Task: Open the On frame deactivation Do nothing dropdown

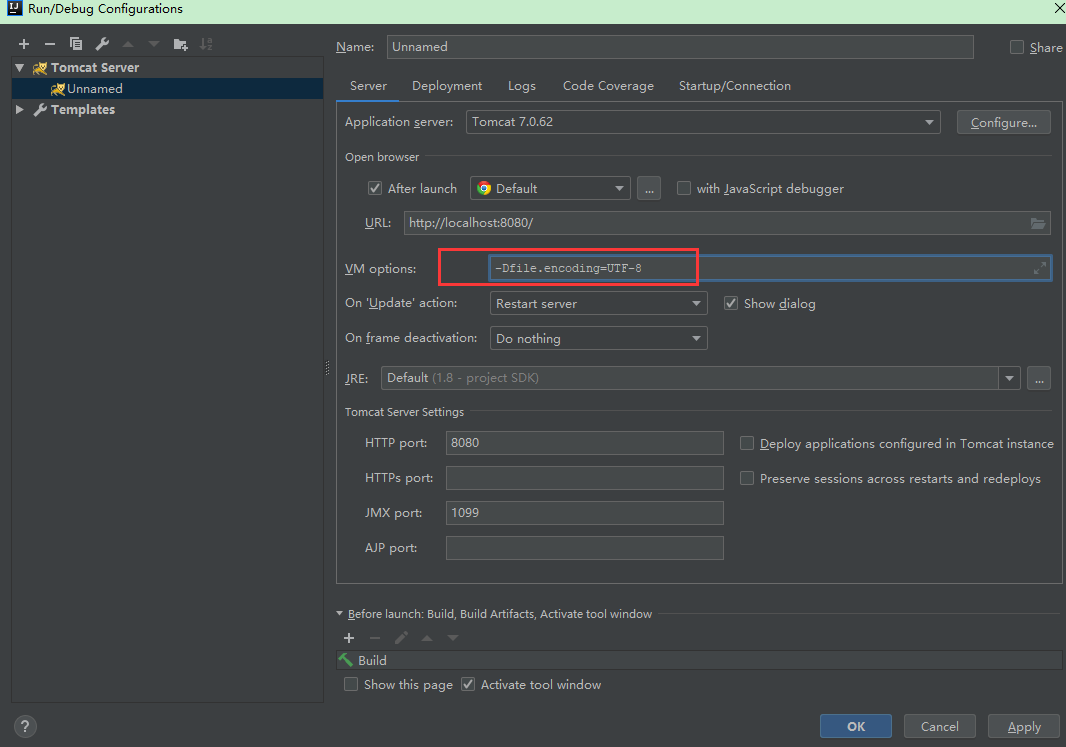Action: (598, 338)
